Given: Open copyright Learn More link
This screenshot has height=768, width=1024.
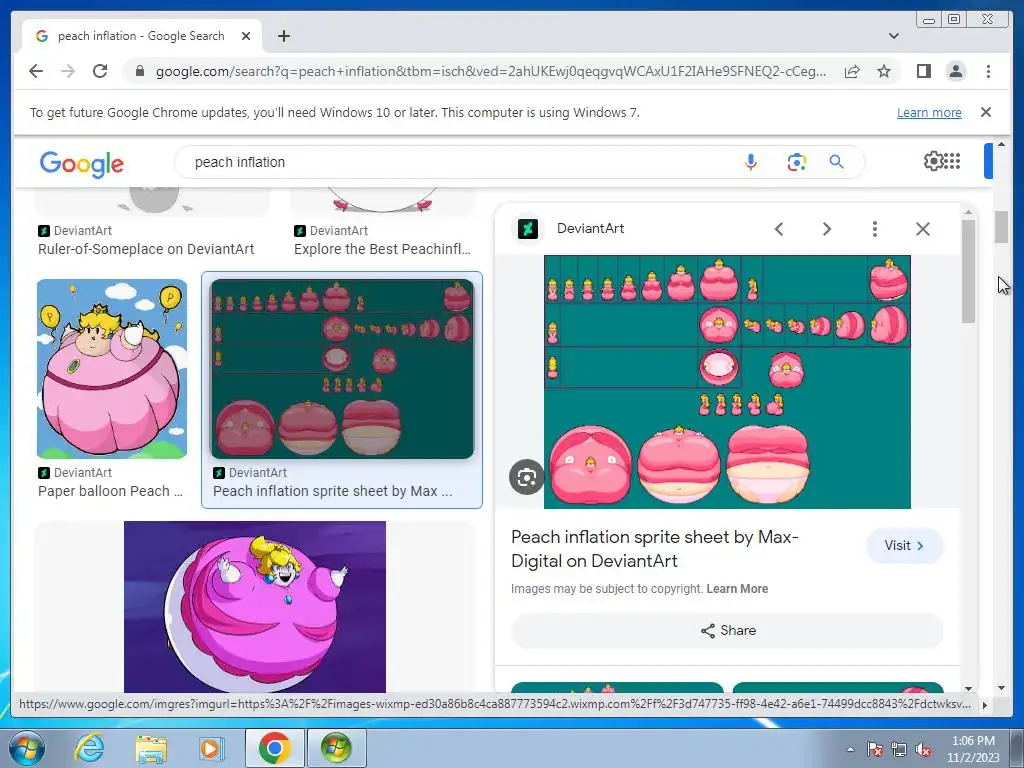Looking at the screenshot, I should coord(737,588).
